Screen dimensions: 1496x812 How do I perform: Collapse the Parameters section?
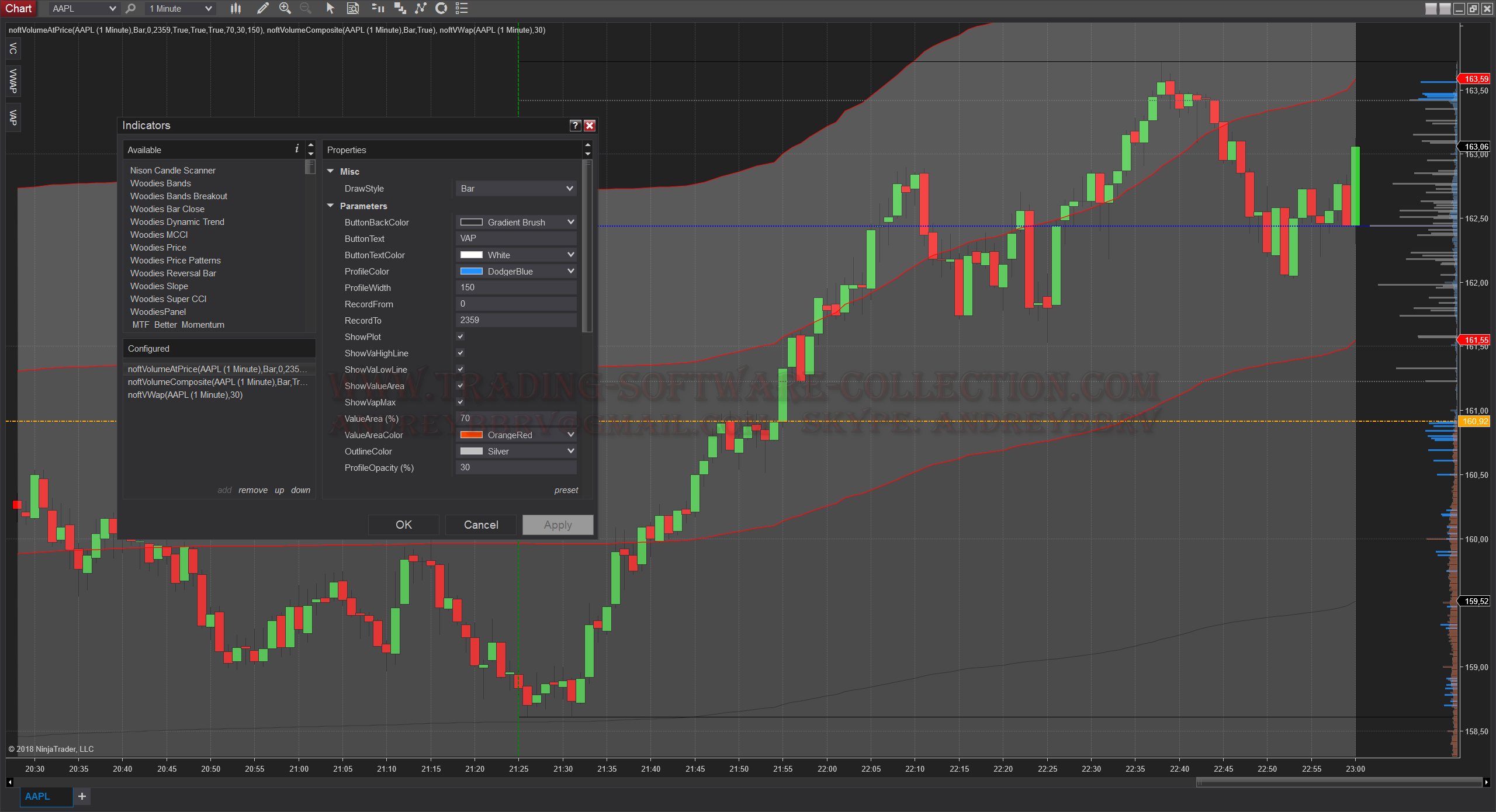coord(331,206)
